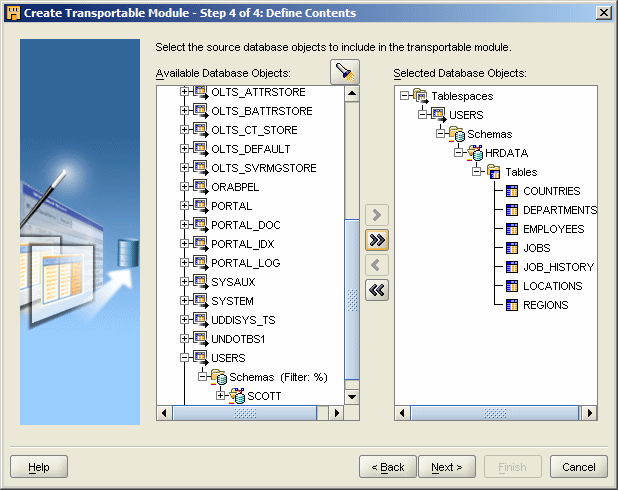Click the available objects scroll-up arrow

pyautogui.click(x=352, y=93)
